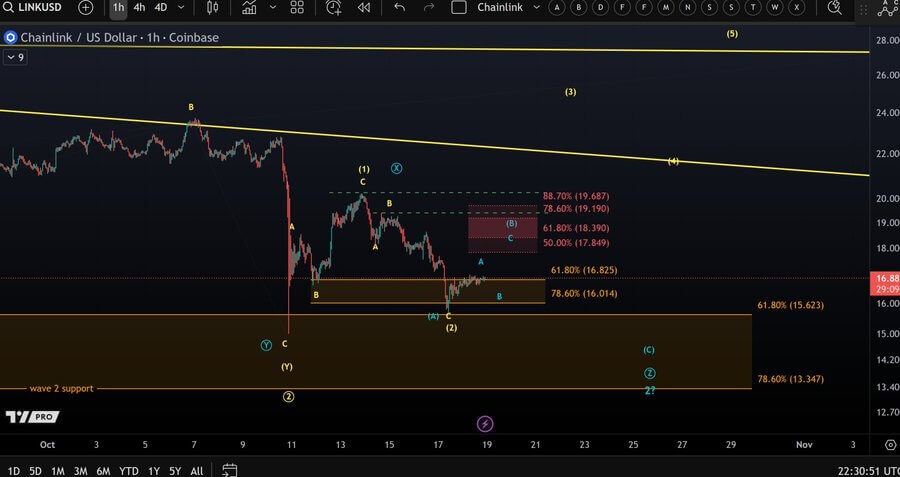This screenshot has height=477, width=900.
Task: Click the add symbol plus icon
Action: point(86,8)
